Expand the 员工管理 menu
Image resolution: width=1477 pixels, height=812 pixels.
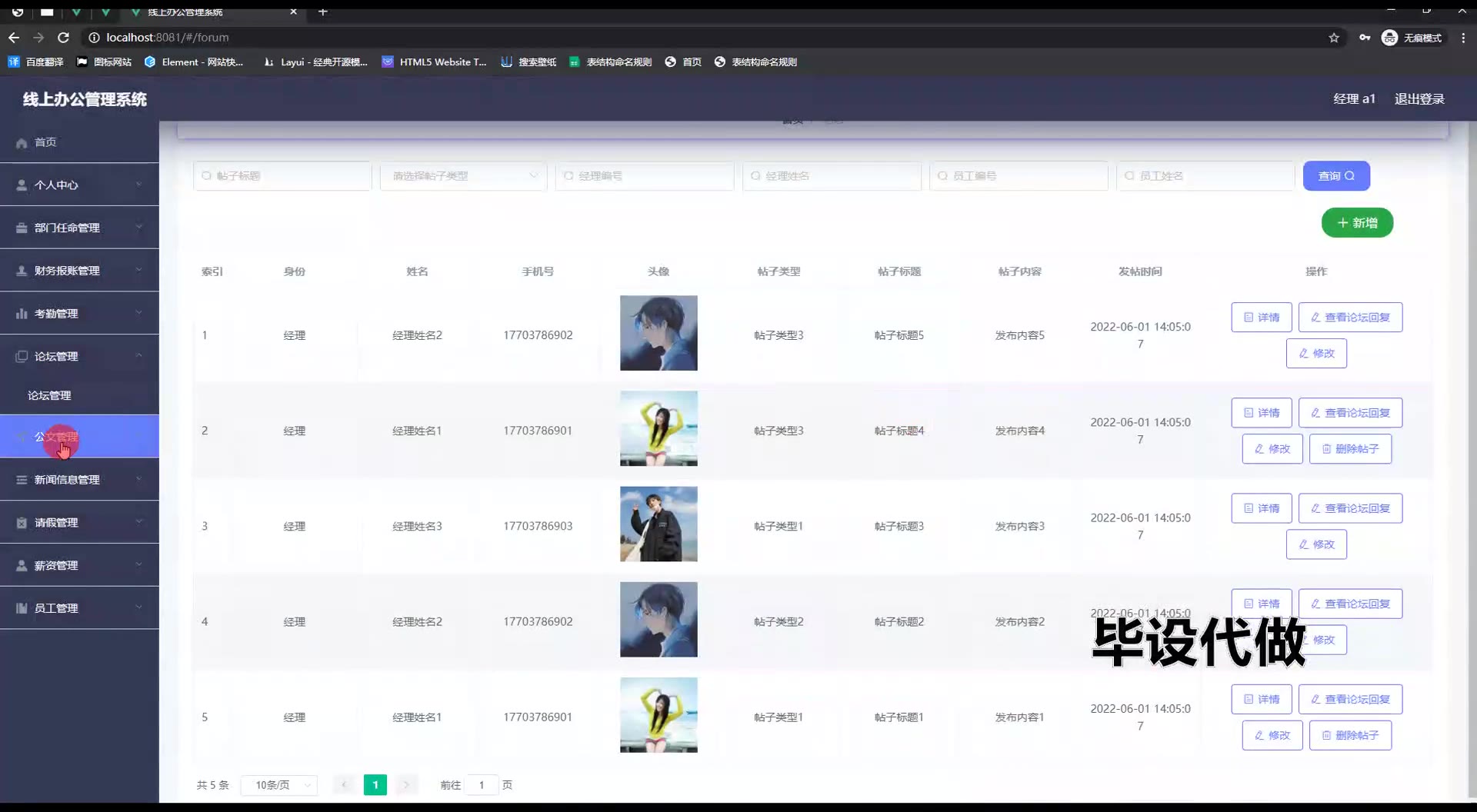pyautogui.click(x=79, y=607)
